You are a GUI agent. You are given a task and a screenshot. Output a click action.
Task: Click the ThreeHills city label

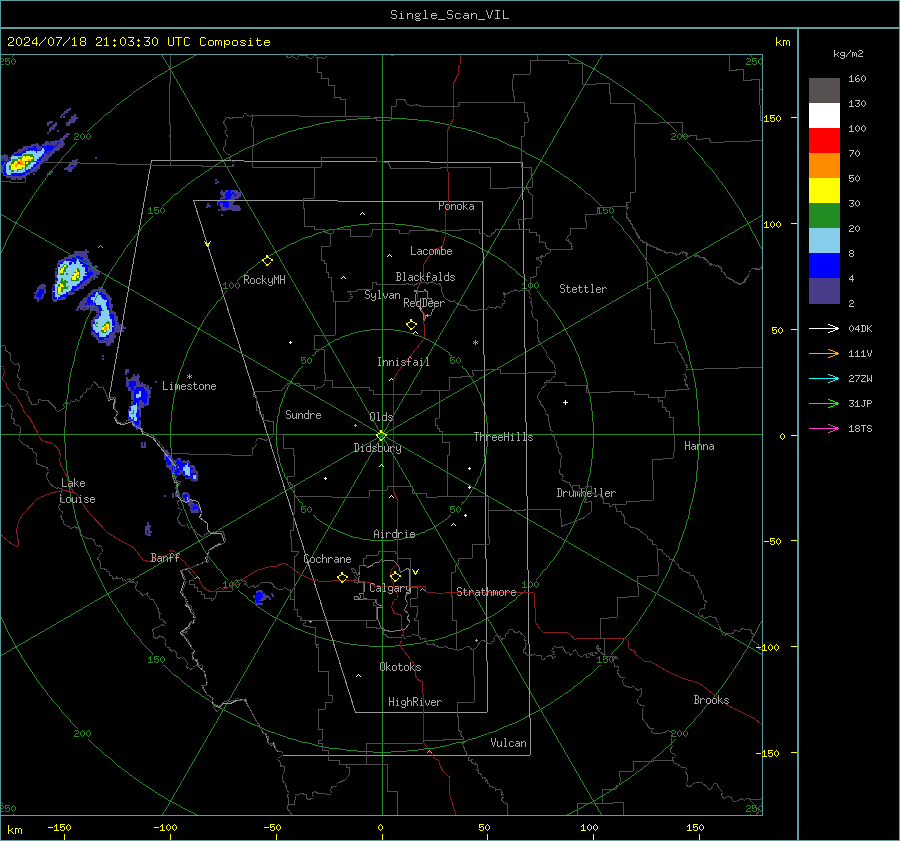(503, 437)
